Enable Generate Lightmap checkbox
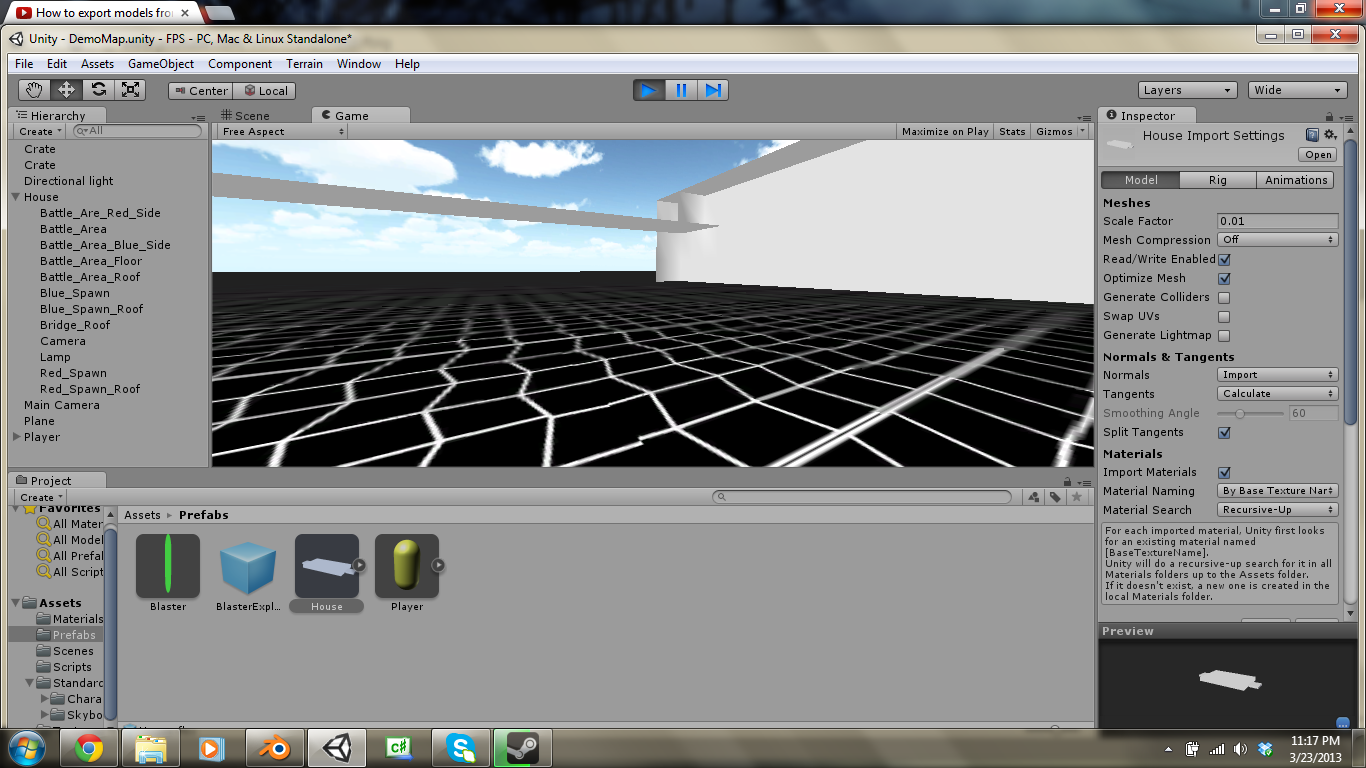Viewport: 1366px width, 768px height. click(x=1224, y=335)
